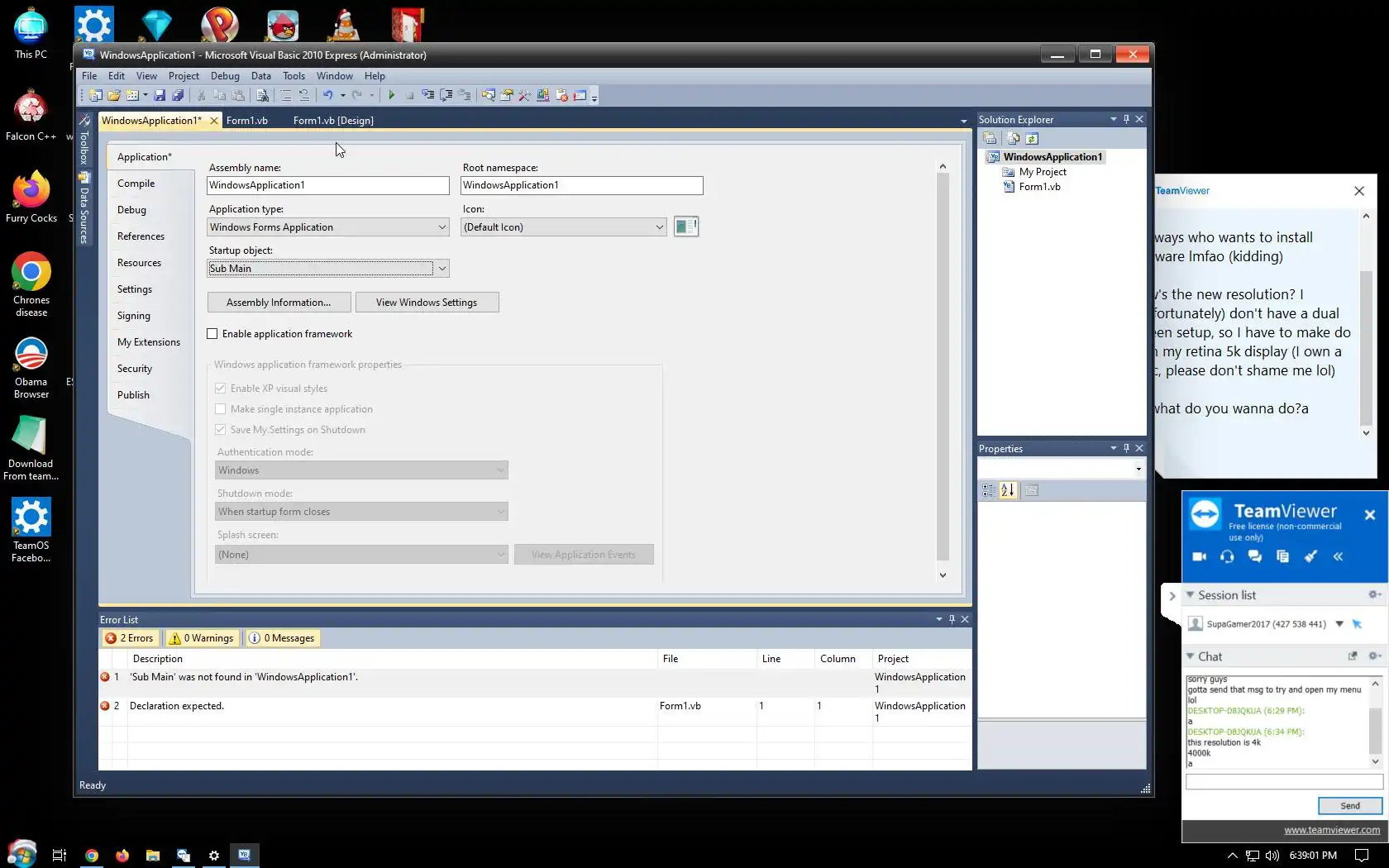
Task: Select the References tab in project properties
Action: click(x=141, y=236)
